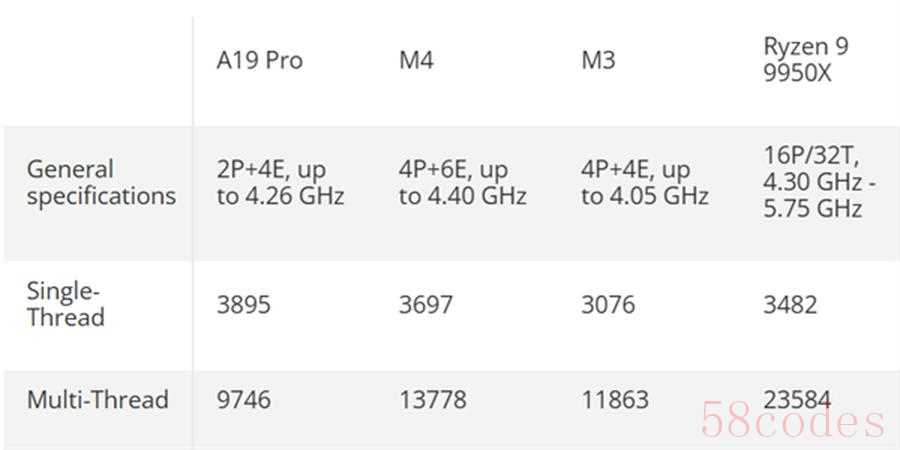Select the General specifications row label
Image resolution: width=900 pixels, height=450 pixels.
point(100,183)
